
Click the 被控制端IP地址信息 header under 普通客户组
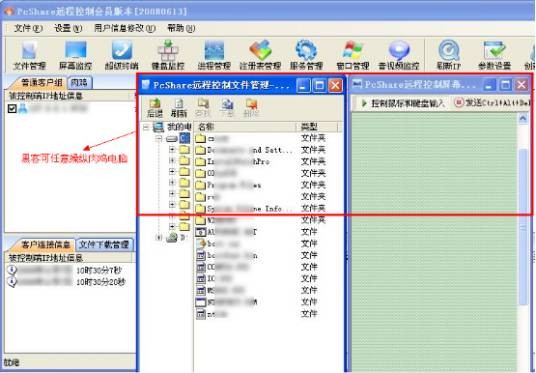pos(68,96)
